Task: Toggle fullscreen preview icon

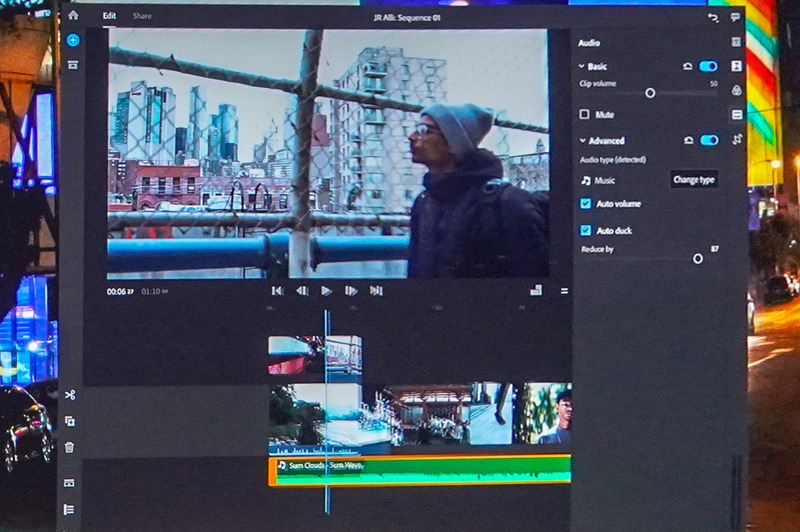Action: (536, 290)
